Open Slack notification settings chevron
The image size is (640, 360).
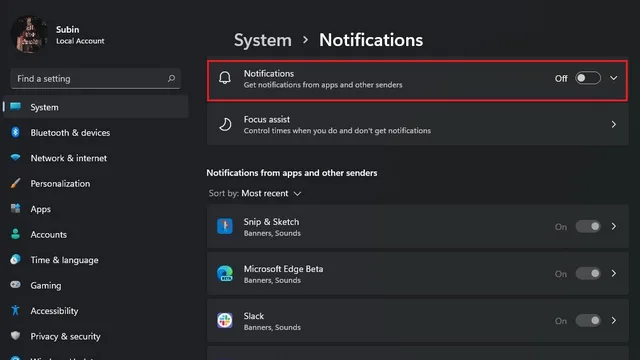(613, 320)
